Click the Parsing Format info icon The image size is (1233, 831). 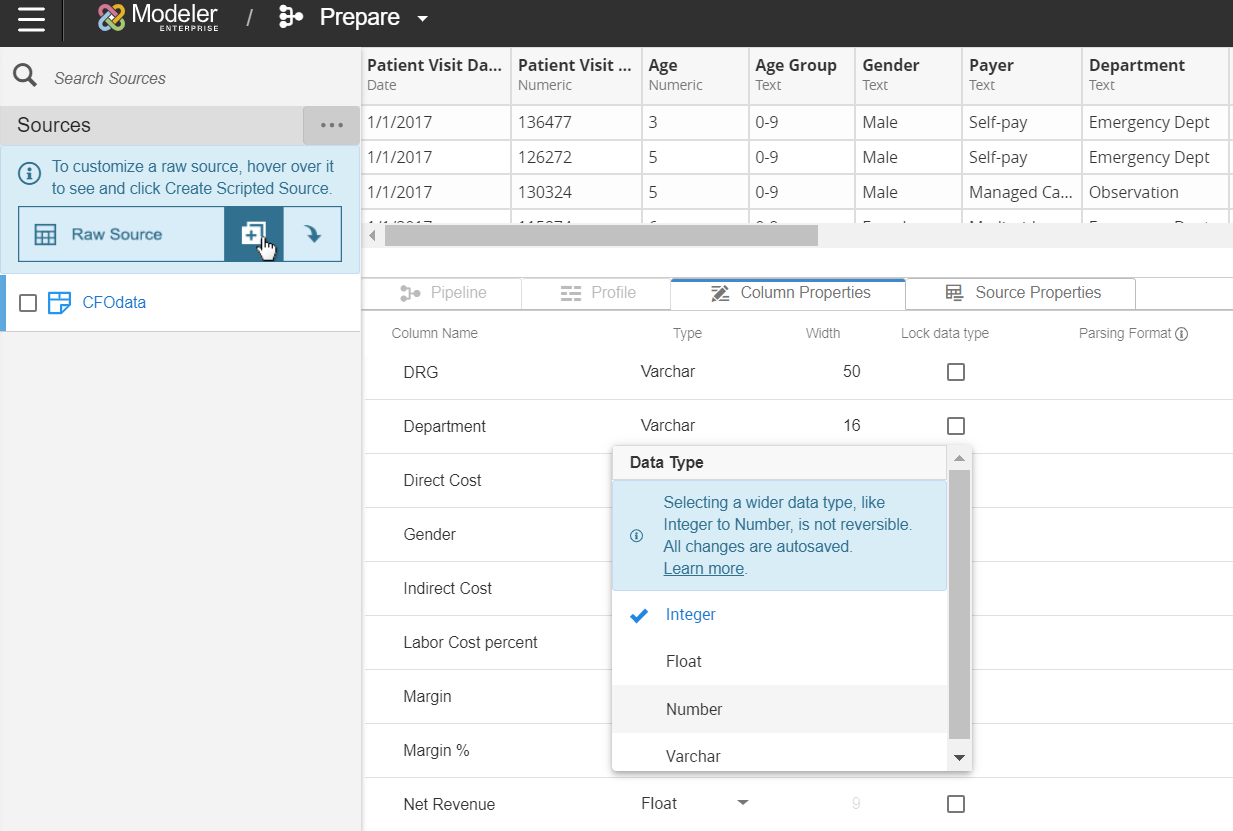pos(1181,334)
